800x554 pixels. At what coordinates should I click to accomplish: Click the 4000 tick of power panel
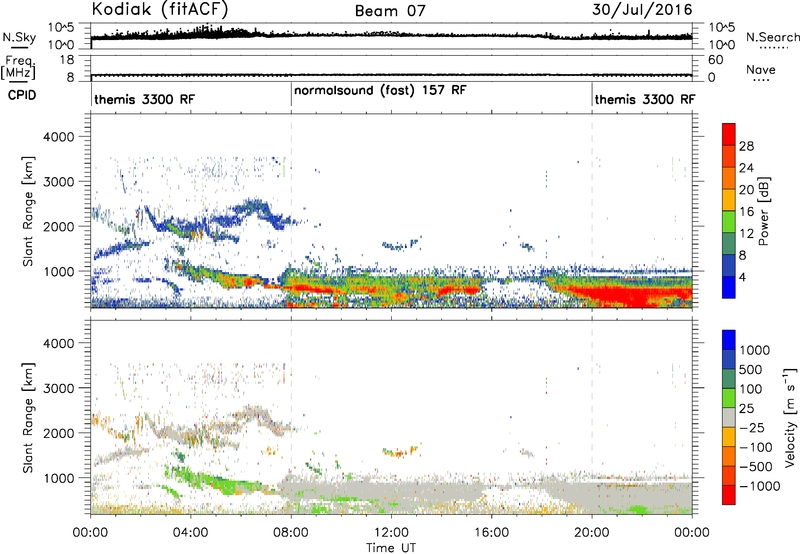[x=58, y=137]
